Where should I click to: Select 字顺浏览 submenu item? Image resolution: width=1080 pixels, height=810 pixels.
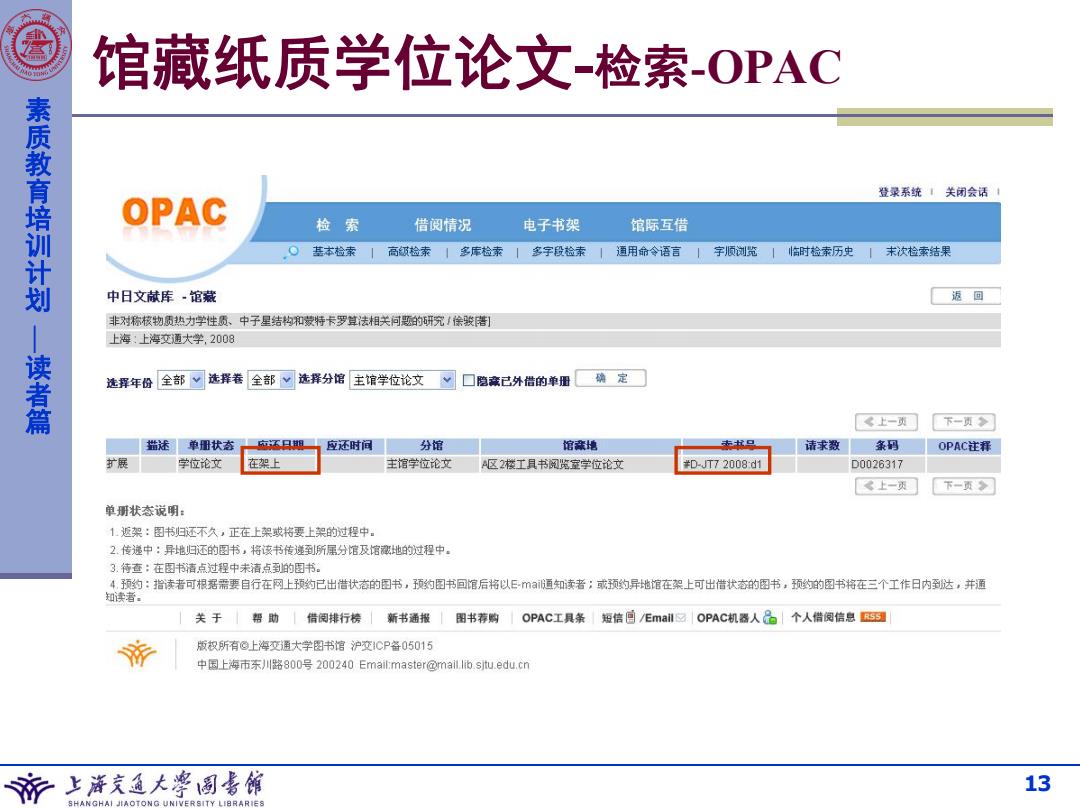[735, 251]
